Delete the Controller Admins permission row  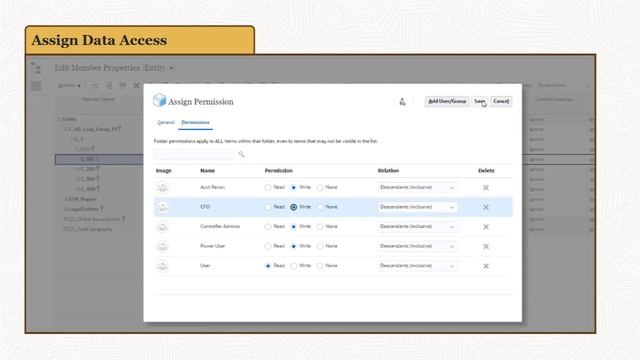pyautogui.click(x=486, y=227)
